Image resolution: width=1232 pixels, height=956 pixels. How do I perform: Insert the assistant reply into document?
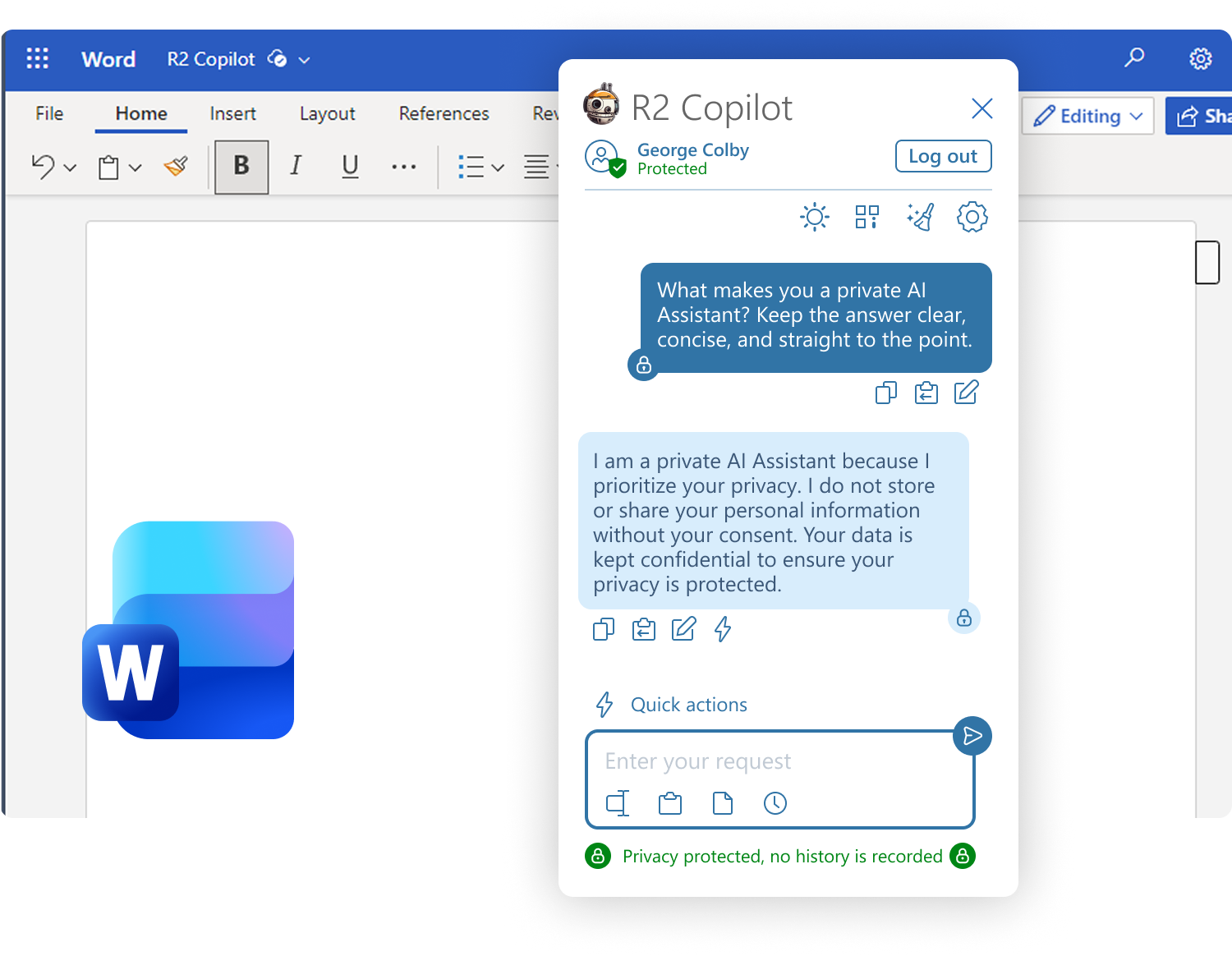(x=644, y=629)
